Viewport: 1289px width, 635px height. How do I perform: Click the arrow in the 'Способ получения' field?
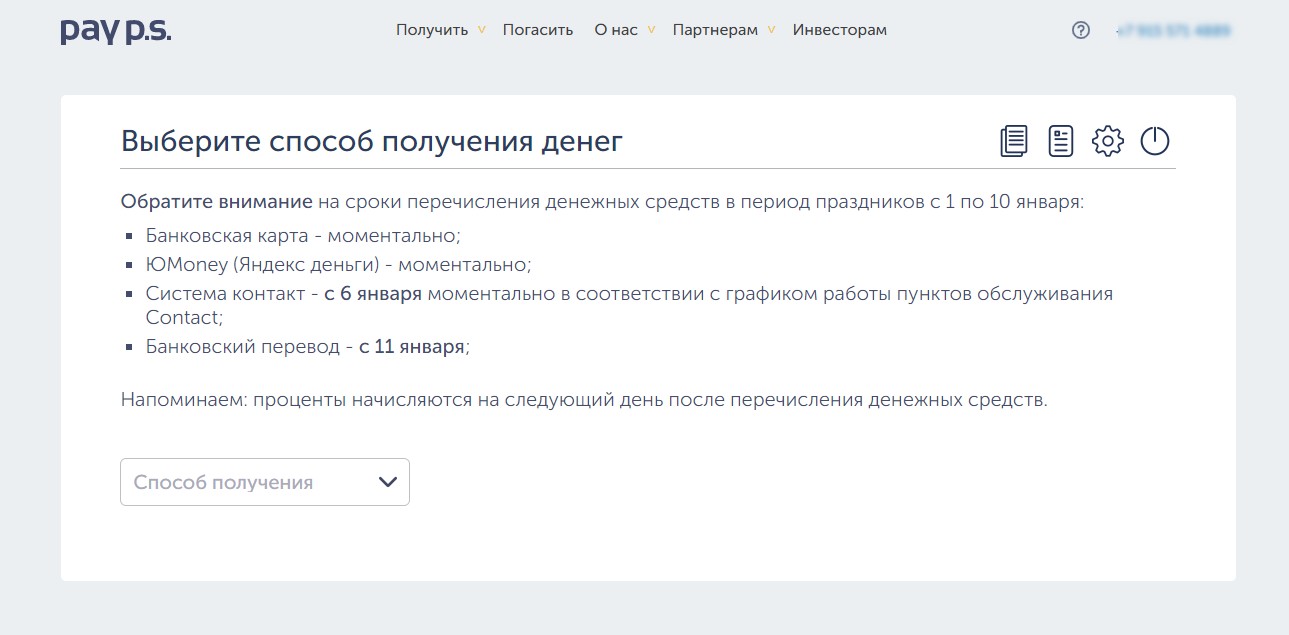[388, 482]
